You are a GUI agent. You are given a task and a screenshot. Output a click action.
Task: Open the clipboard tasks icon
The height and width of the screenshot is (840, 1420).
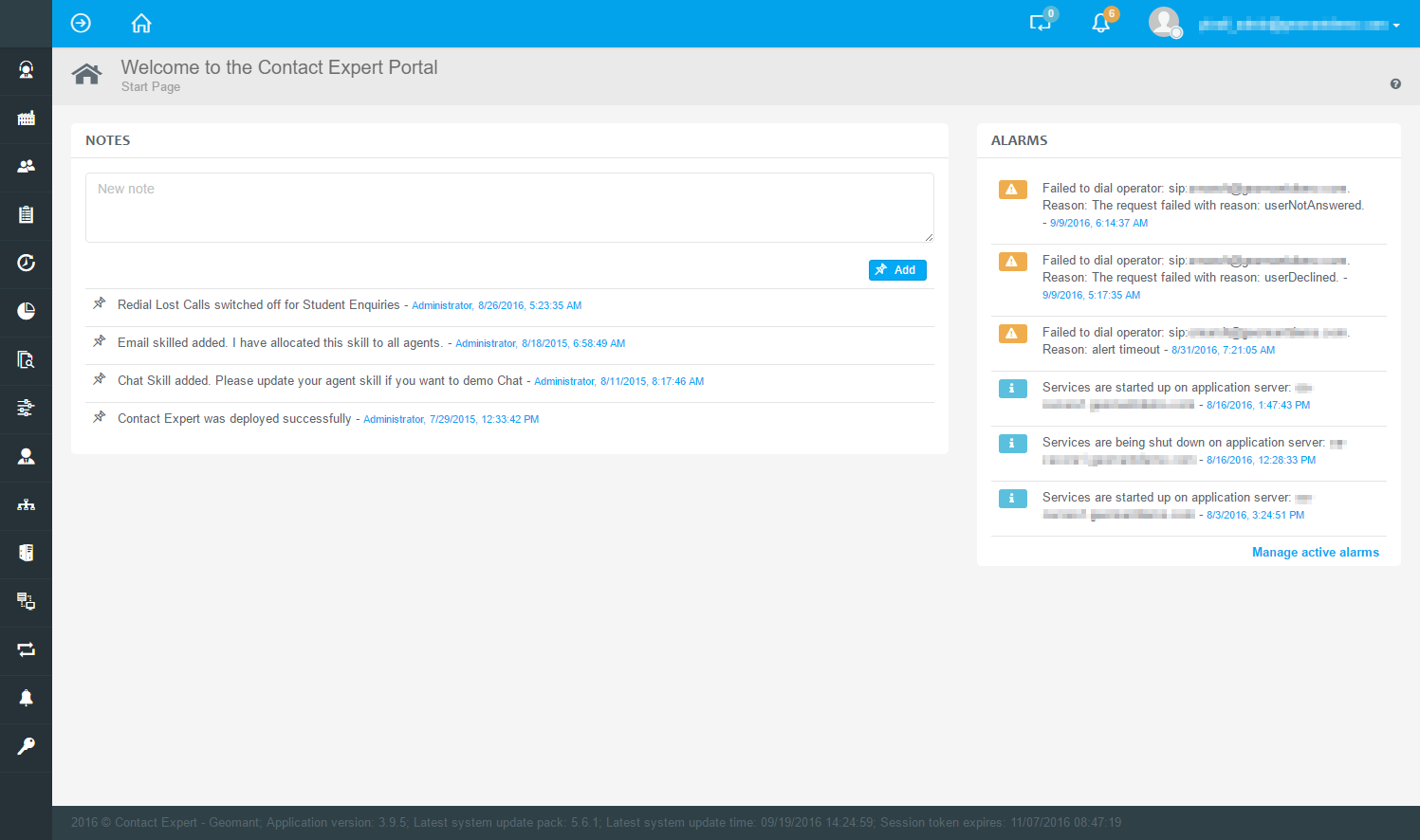click(x=26, y=215)
